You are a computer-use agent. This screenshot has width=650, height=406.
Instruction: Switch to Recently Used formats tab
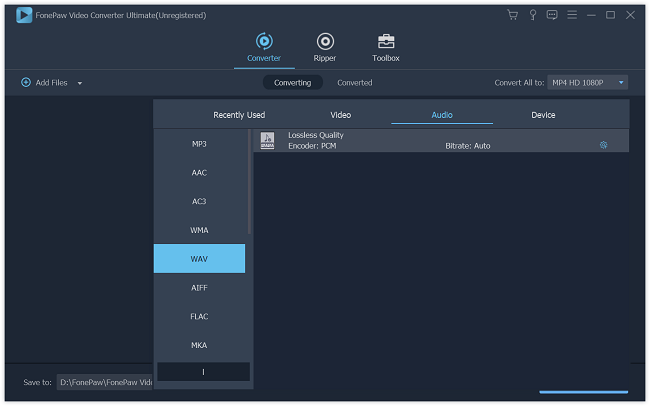(239, 115)
